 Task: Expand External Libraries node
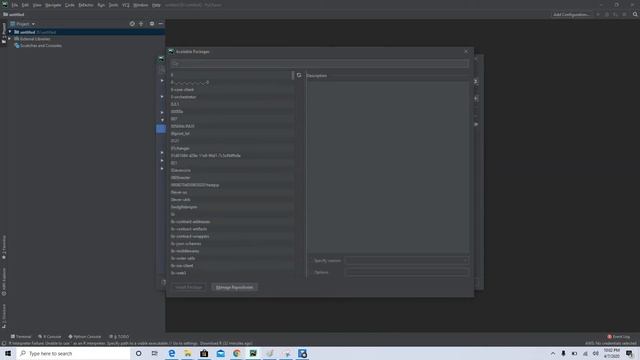[x=10, y=39]
